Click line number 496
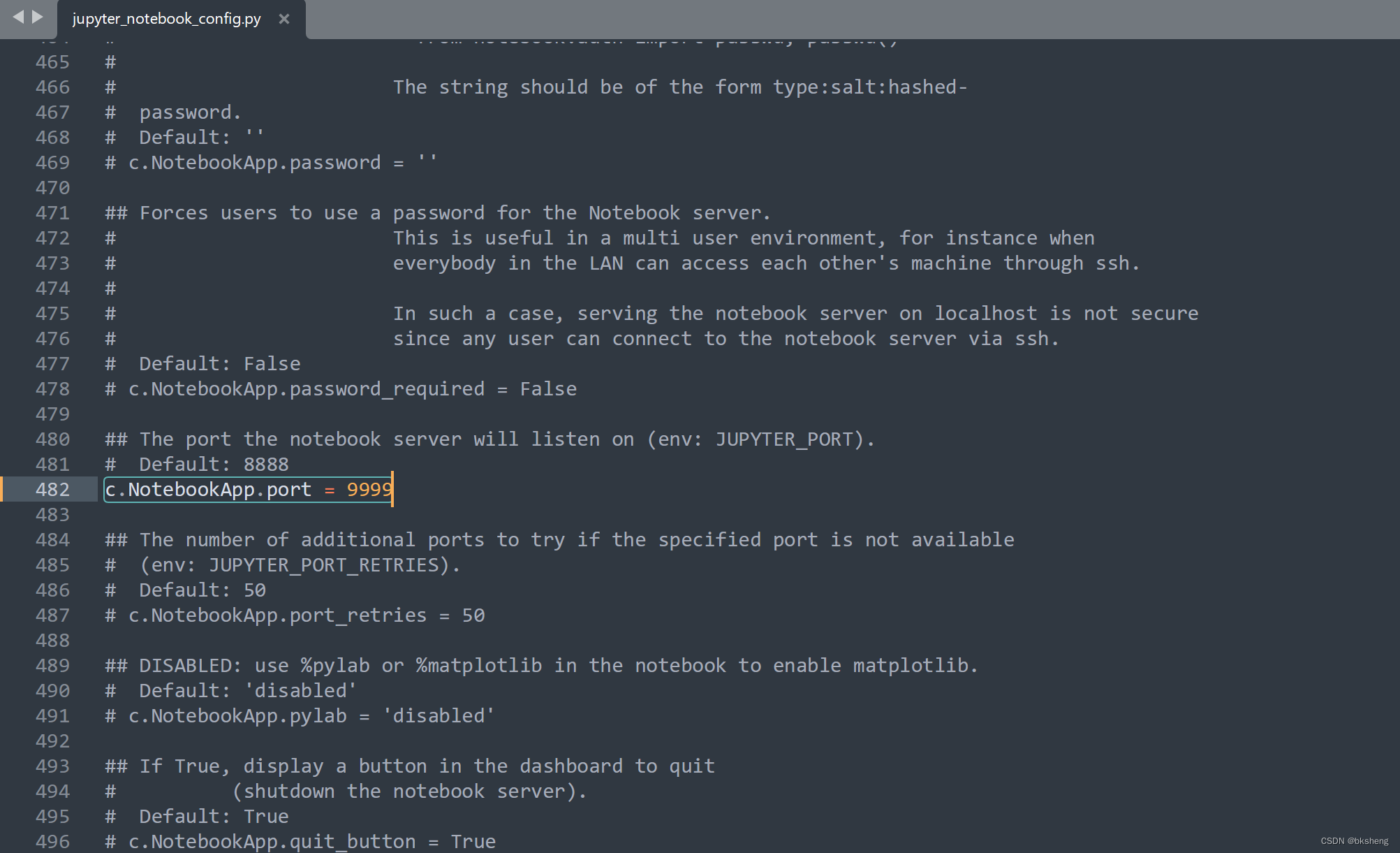1400x853 pixels. pyautogui.click(x=52, y=841)
